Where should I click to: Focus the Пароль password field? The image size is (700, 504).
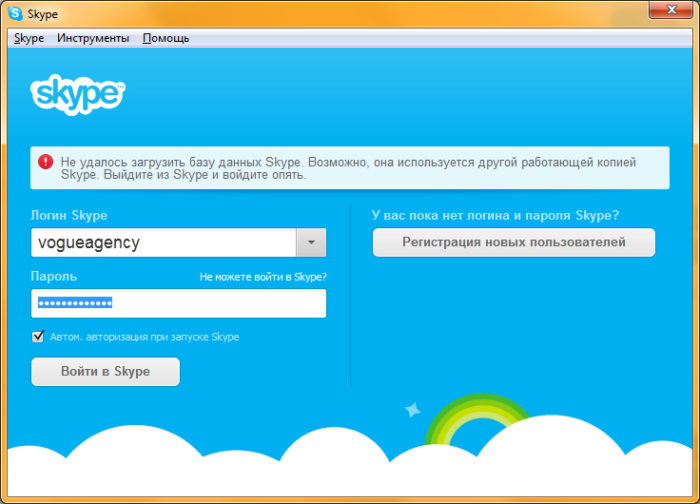pyautogui.click(x=178, y=303)
